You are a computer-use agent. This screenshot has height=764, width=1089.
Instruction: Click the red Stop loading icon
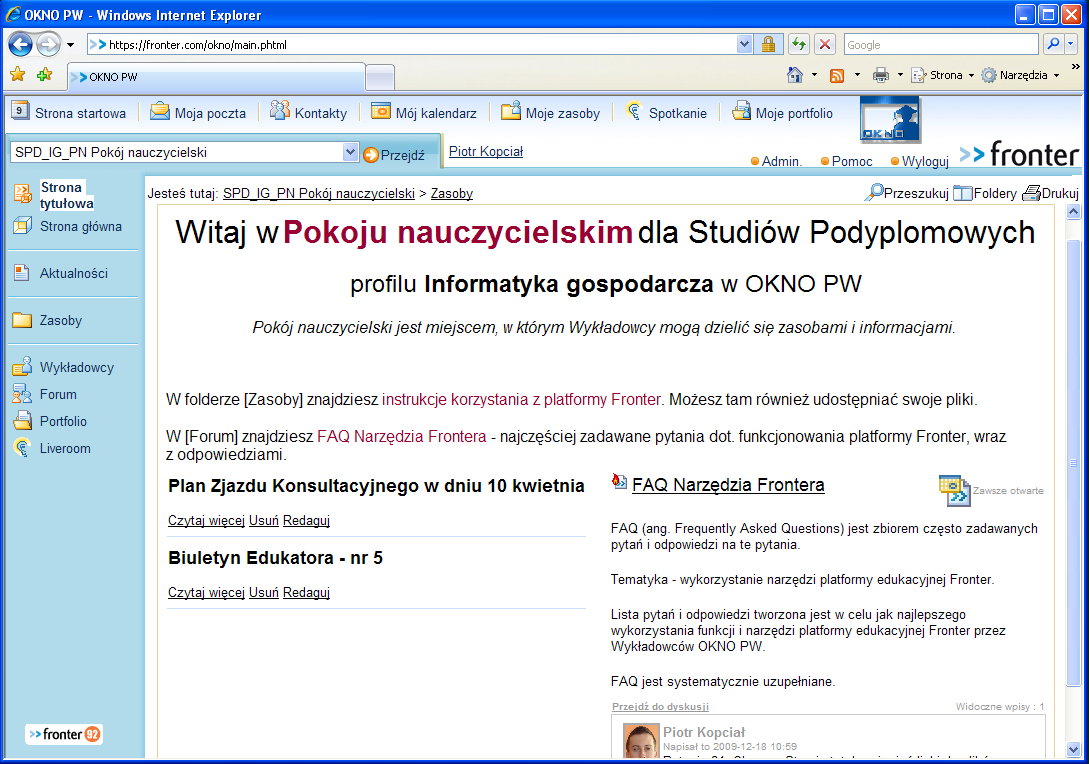pos(824,44)
